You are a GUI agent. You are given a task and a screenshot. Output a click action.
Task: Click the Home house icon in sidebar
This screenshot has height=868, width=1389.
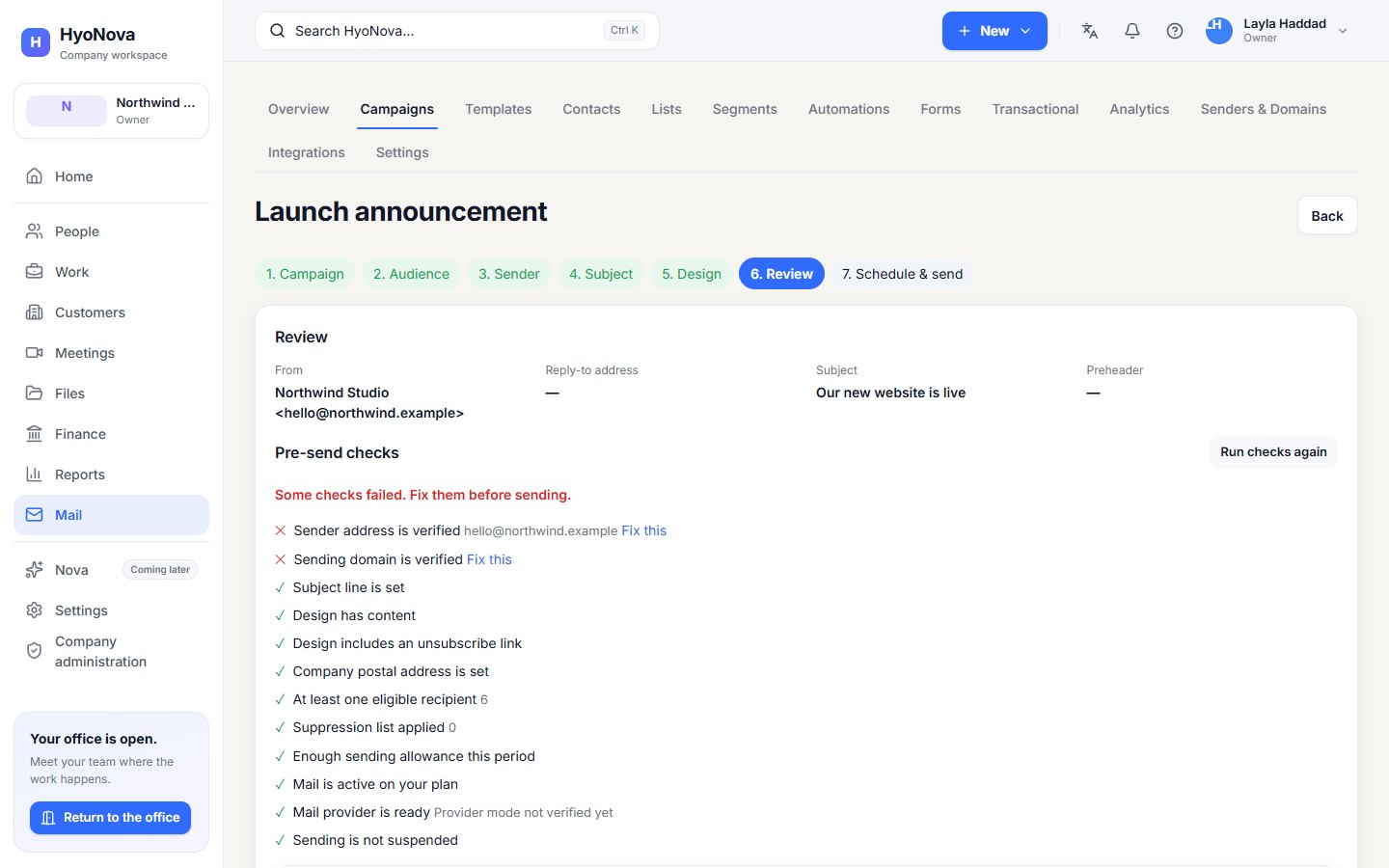pyautogui.click(x=35, y=176)
